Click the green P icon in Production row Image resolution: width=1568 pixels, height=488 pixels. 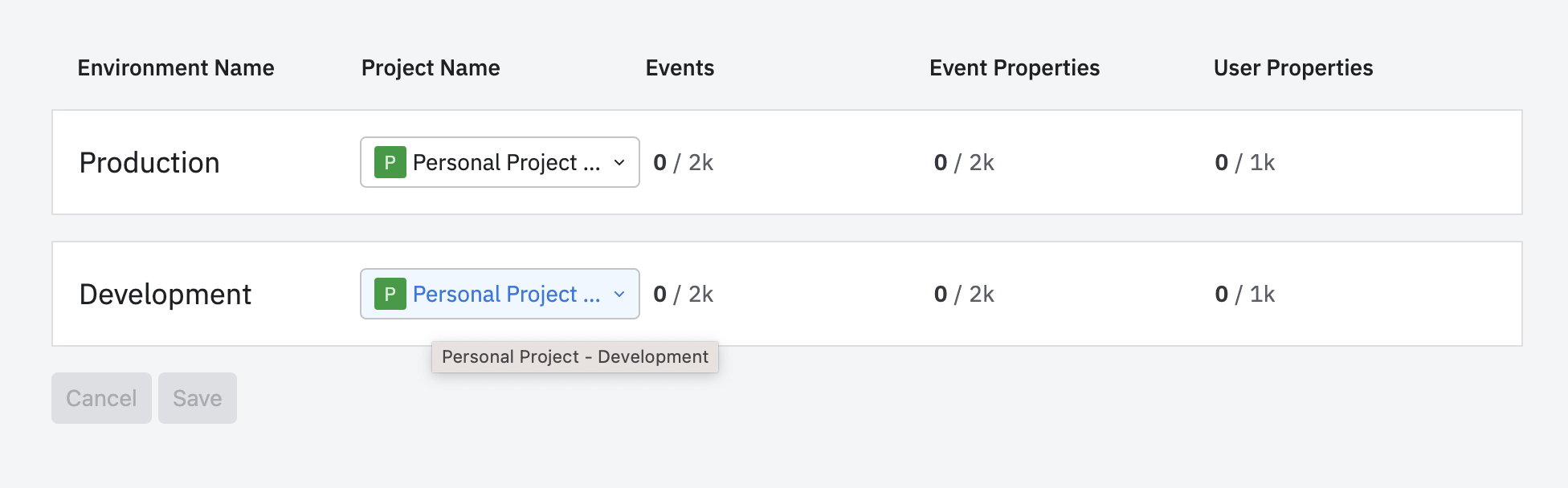(x=390, y=162)
